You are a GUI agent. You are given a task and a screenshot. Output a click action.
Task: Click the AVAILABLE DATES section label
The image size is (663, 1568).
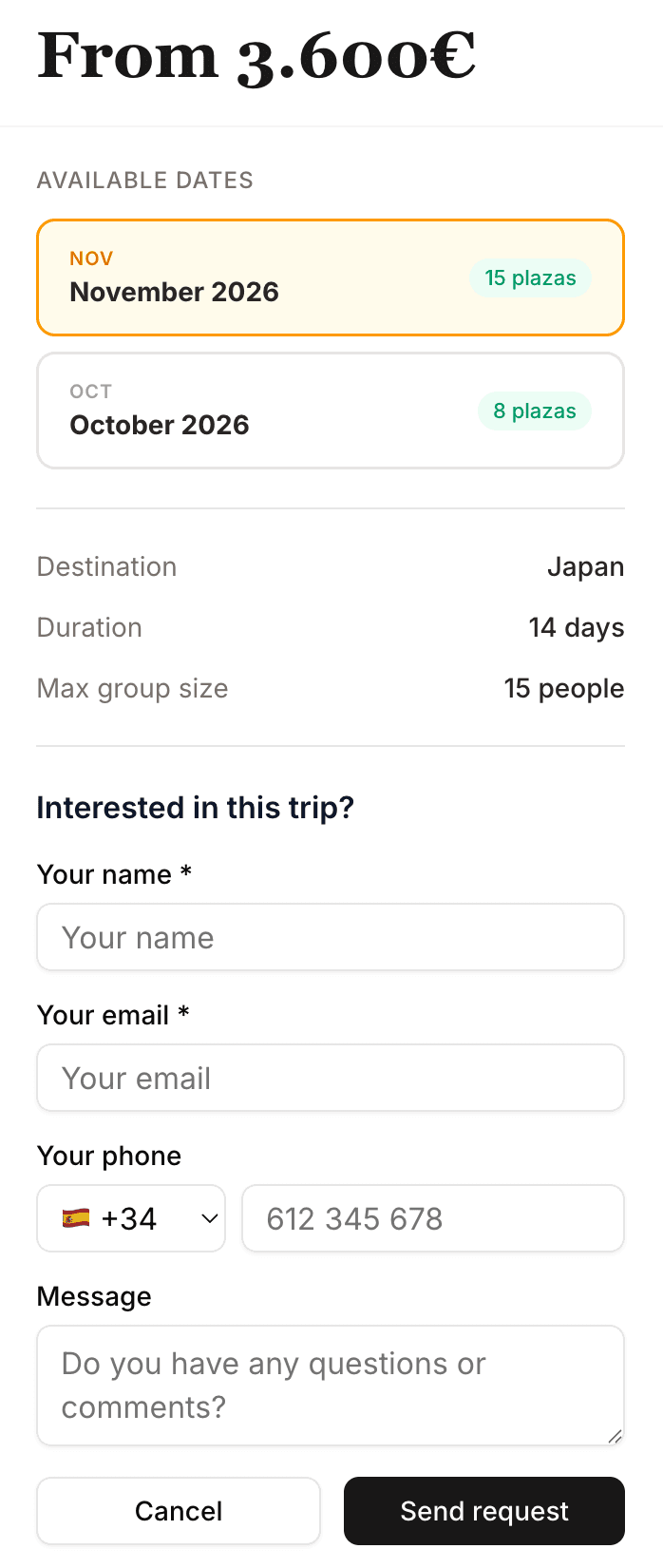(144, 180)
